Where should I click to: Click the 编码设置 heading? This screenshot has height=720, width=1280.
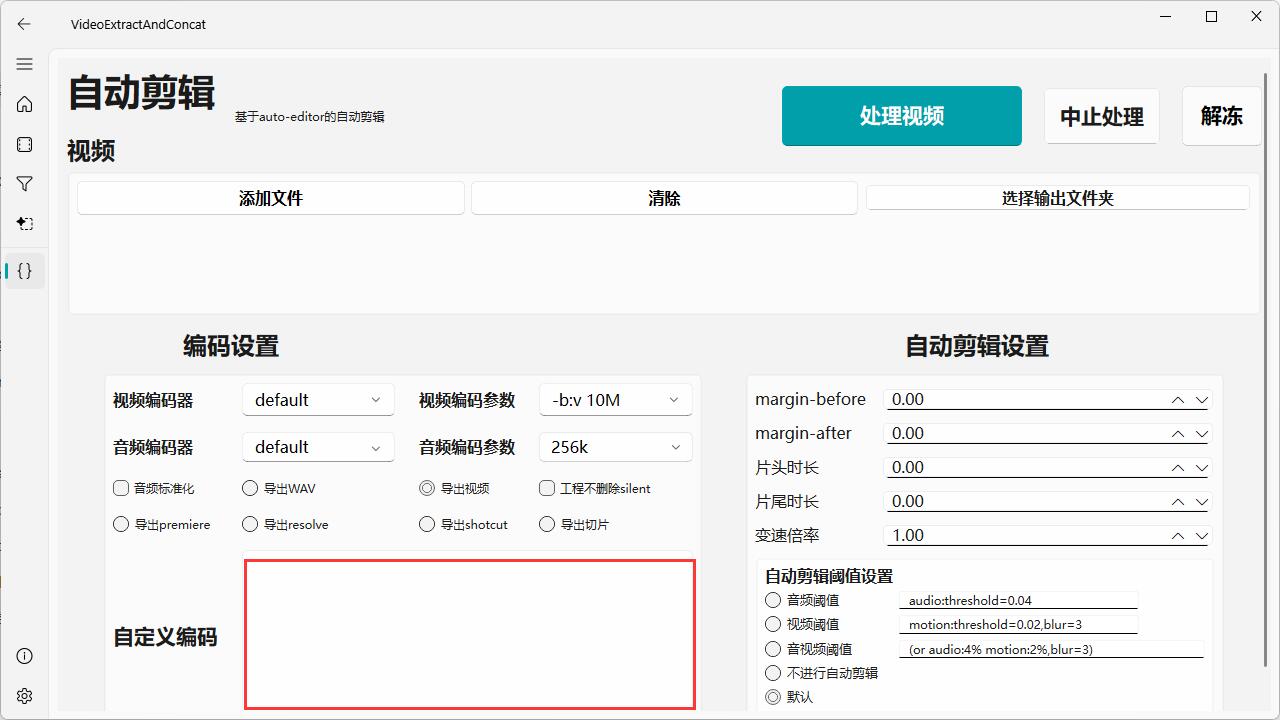click(x=231, y=346)
